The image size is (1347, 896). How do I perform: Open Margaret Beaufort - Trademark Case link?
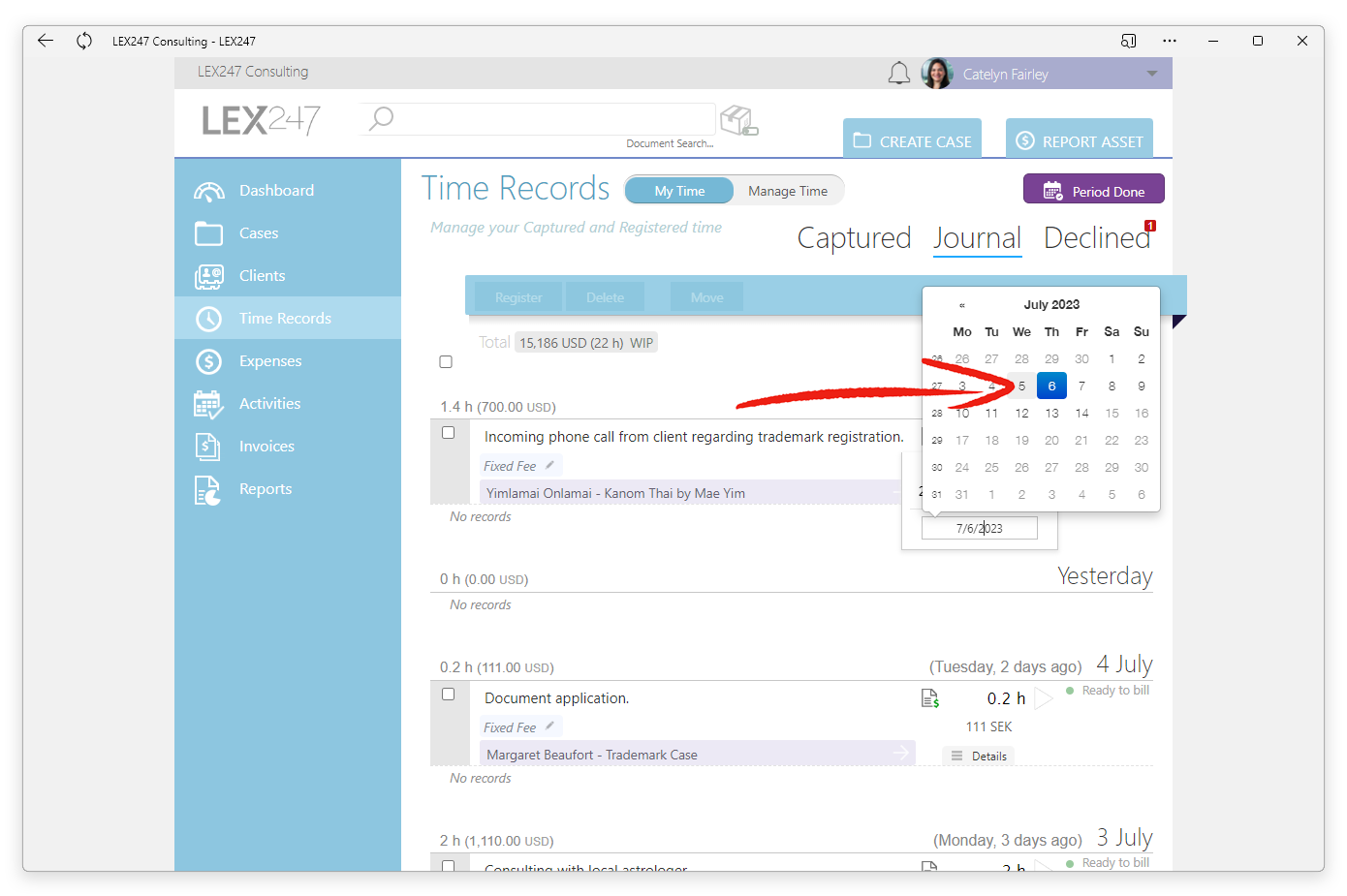(x=592, y=755)
